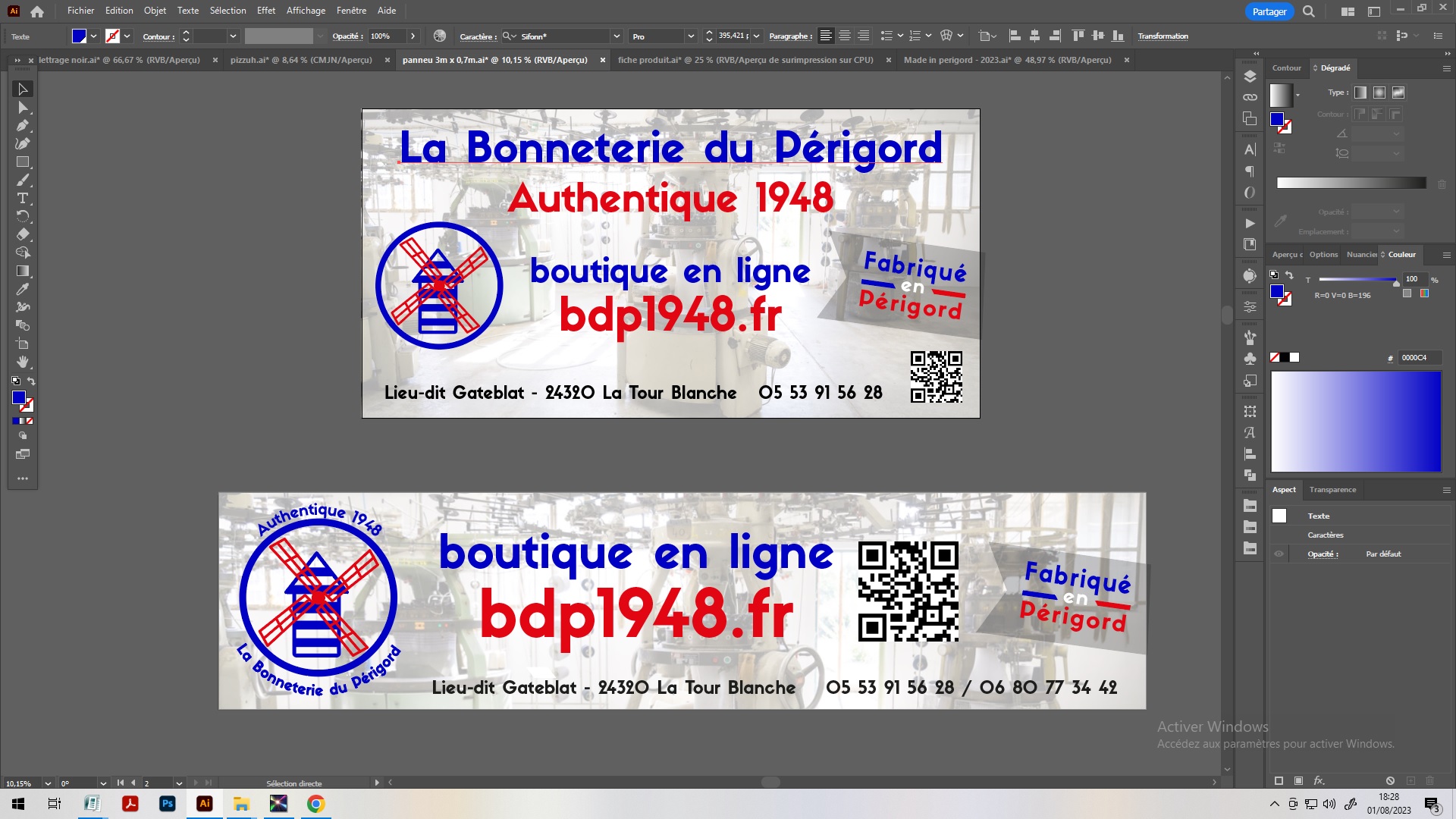Click the Recolor Artwork wheel icon
This screenshot has width=1456, height=819.
point(440,36)
